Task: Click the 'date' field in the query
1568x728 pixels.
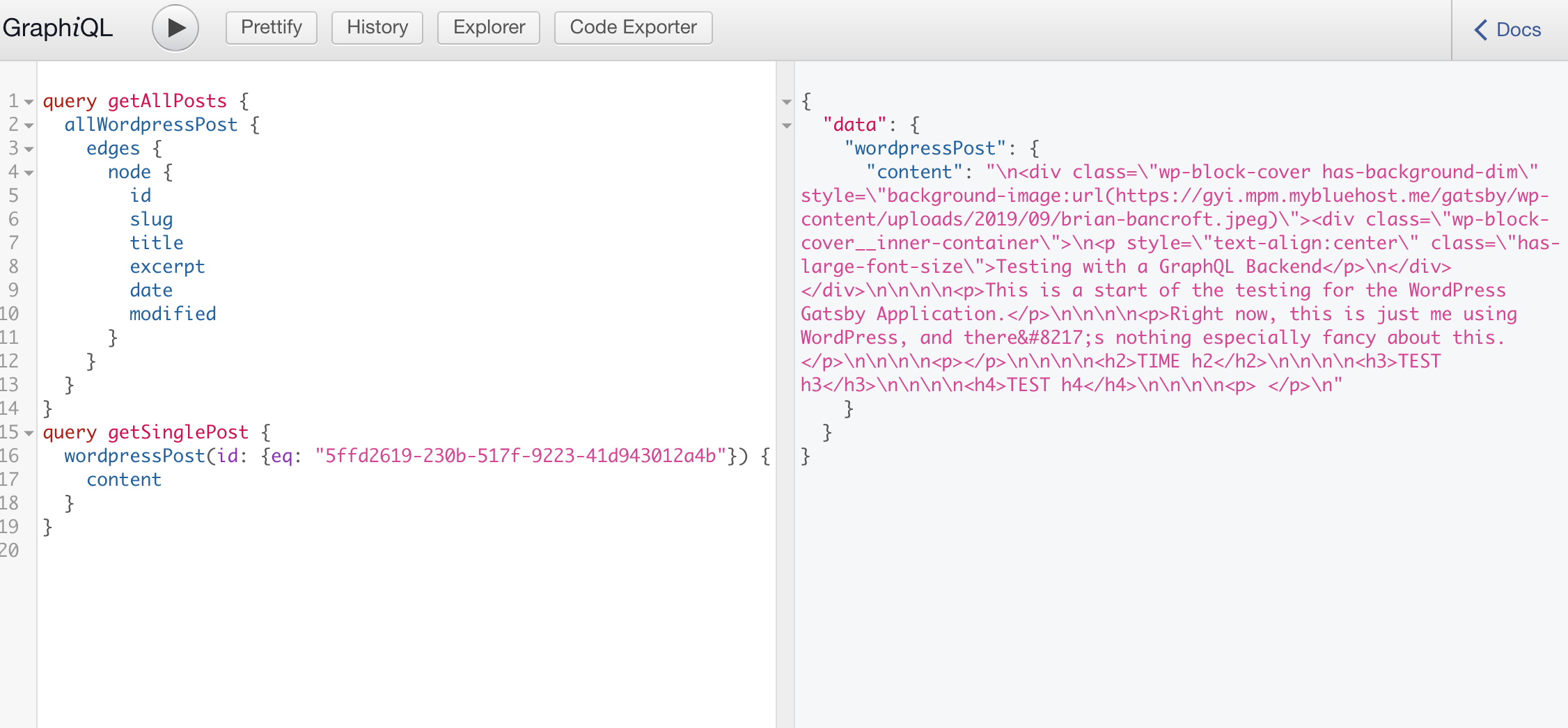Action: point(151,290)
